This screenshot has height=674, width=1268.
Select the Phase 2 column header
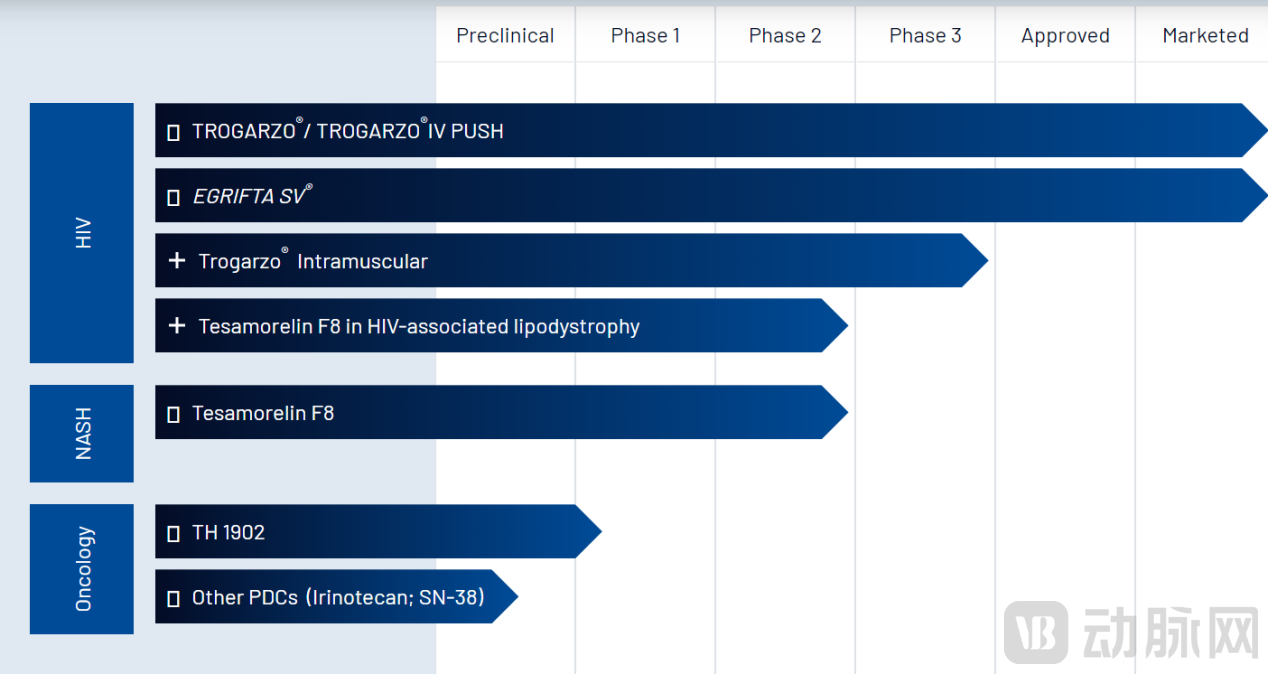785,36
